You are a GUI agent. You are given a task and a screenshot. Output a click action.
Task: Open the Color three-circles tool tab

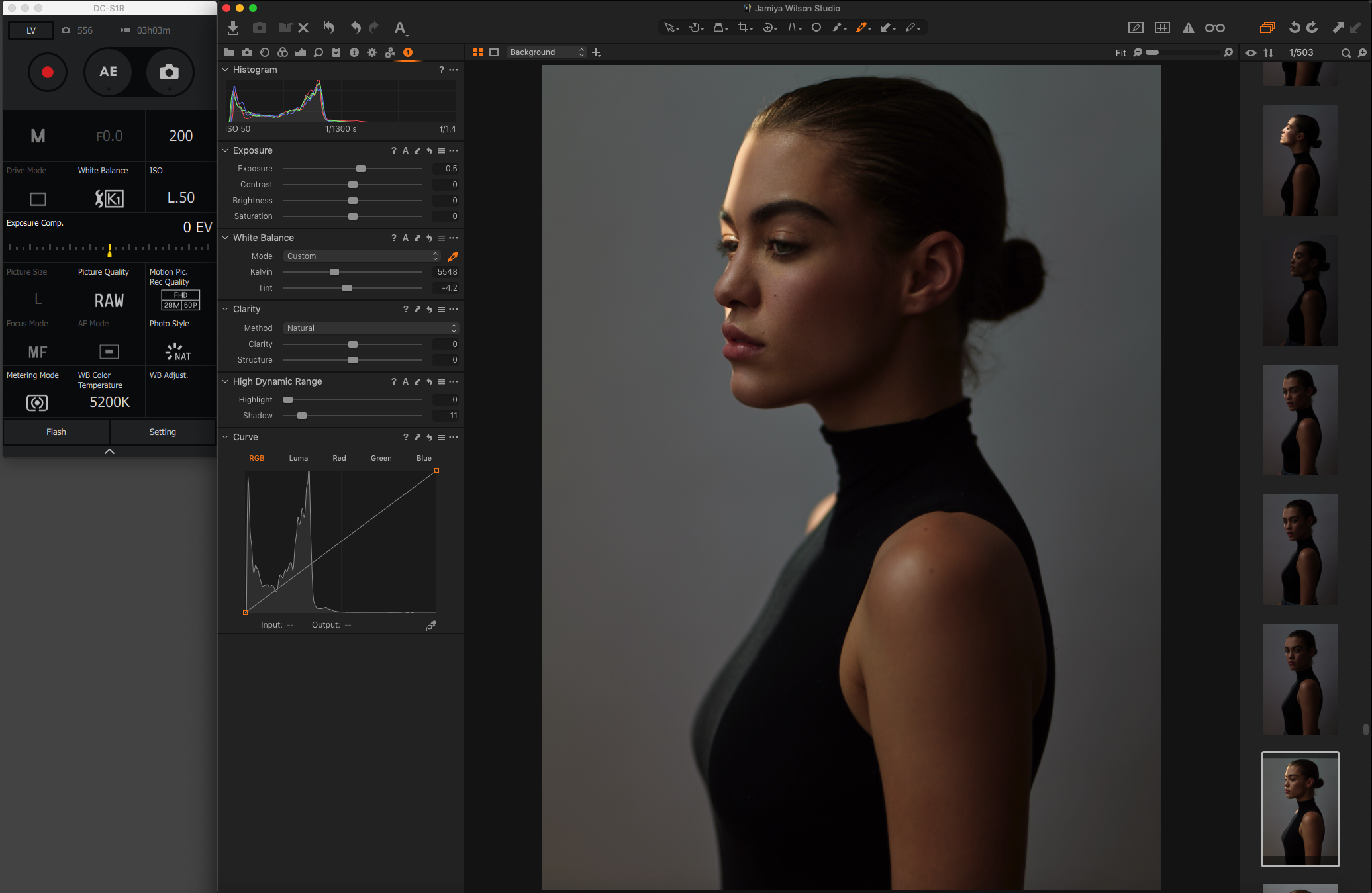[x=283, y=52]
